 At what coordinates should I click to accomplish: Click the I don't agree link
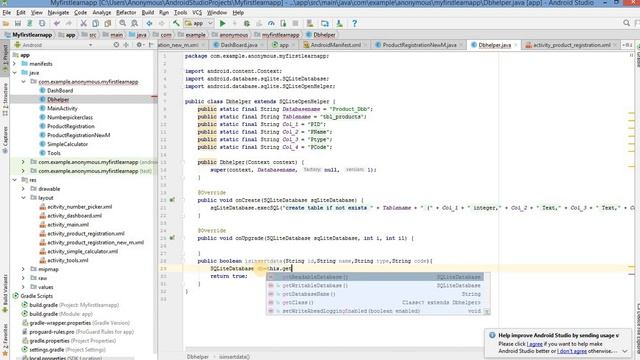pos(572,351)
